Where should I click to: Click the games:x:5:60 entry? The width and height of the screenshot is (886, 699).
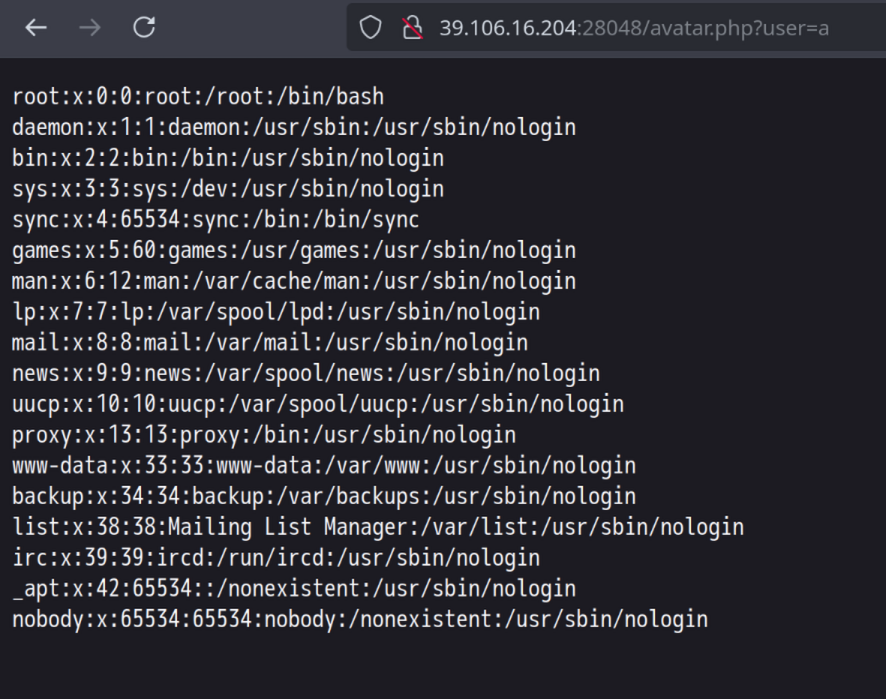[x=294, y=250]
